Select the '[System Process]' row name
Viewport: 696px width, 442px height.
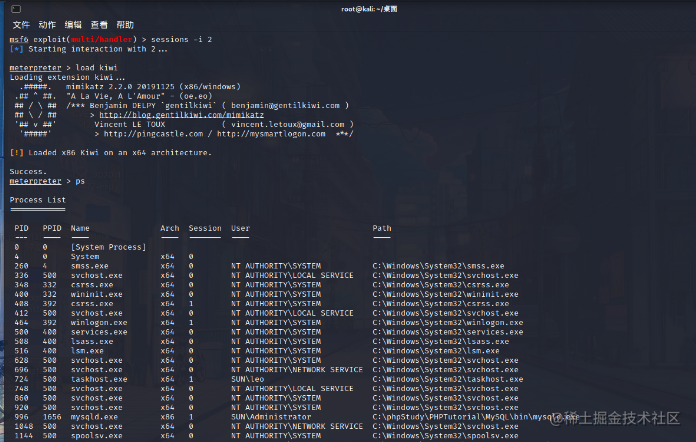108,247
